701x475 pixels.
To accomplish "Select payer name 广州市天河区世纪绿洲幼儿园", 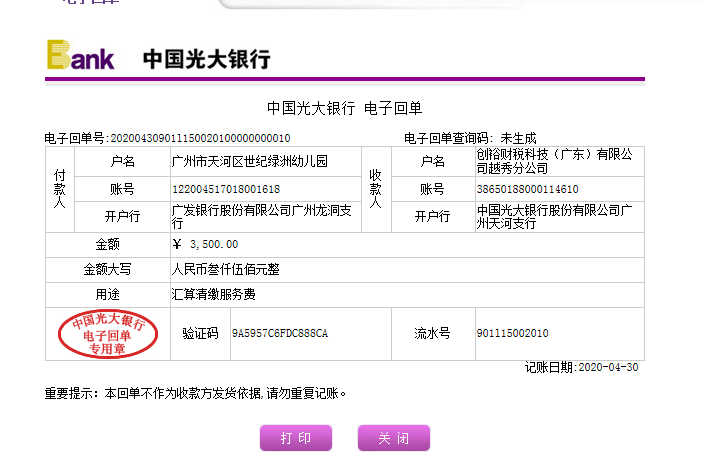I will tap(249, 161).
